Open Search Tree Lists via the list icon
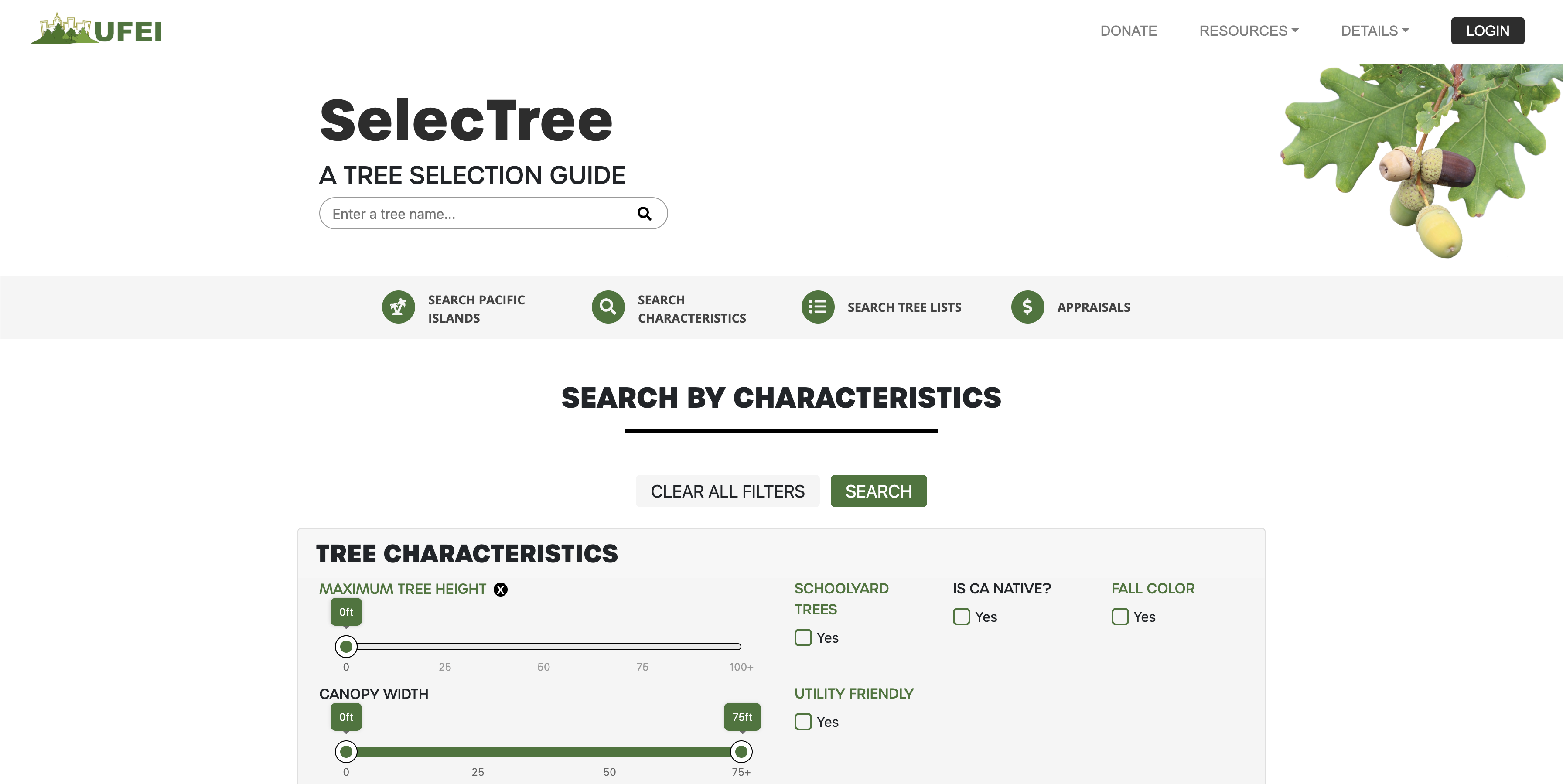Viewport: 1563px width, 784px height. 817,307
